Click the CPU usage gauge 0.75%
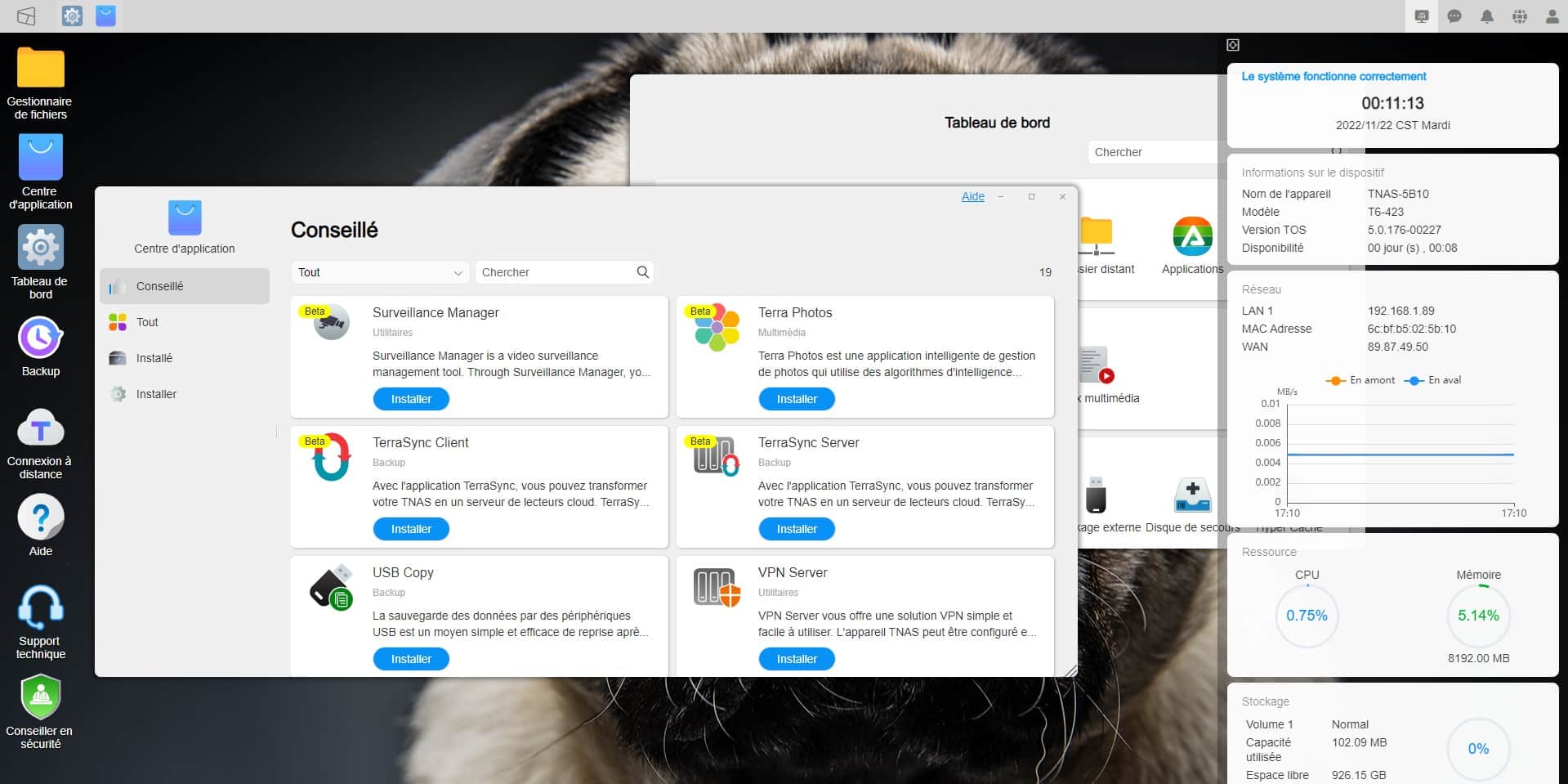1568x784 pixels. pos(1307,616)
